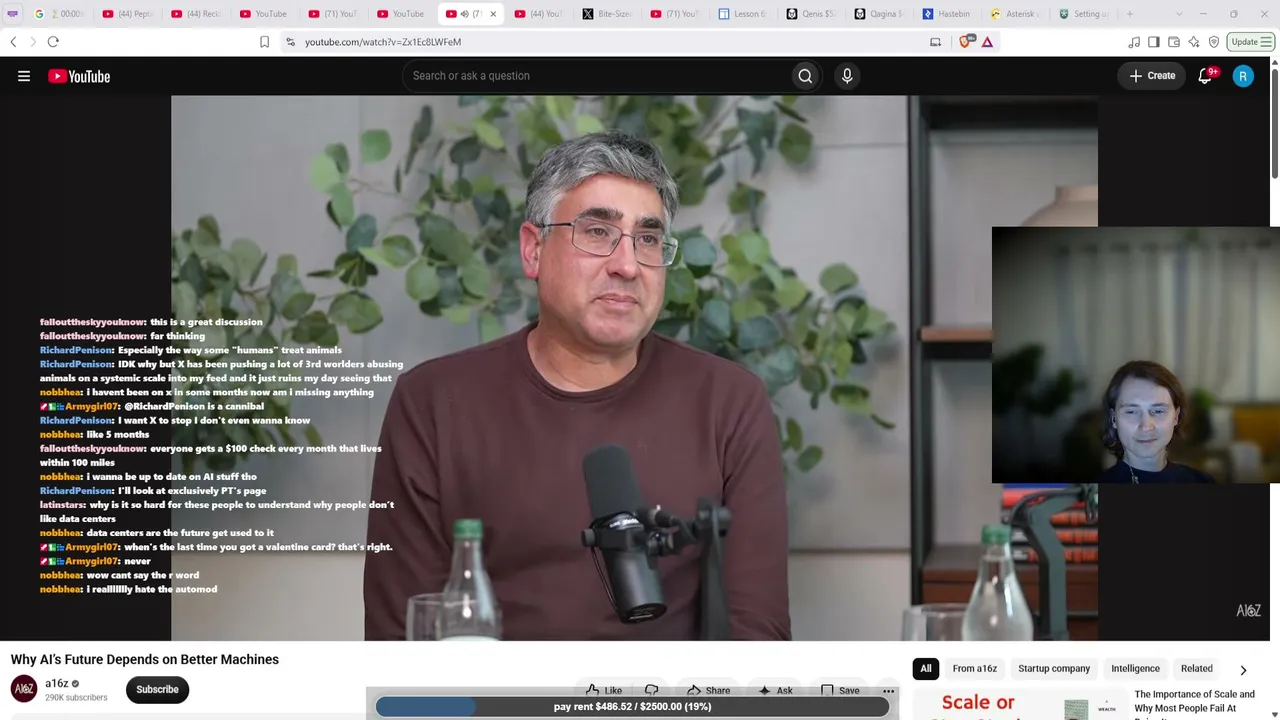The image size is (1280, 720).
Task: Show more filter chips with right chevron
Action: (x=1243, y=669)
